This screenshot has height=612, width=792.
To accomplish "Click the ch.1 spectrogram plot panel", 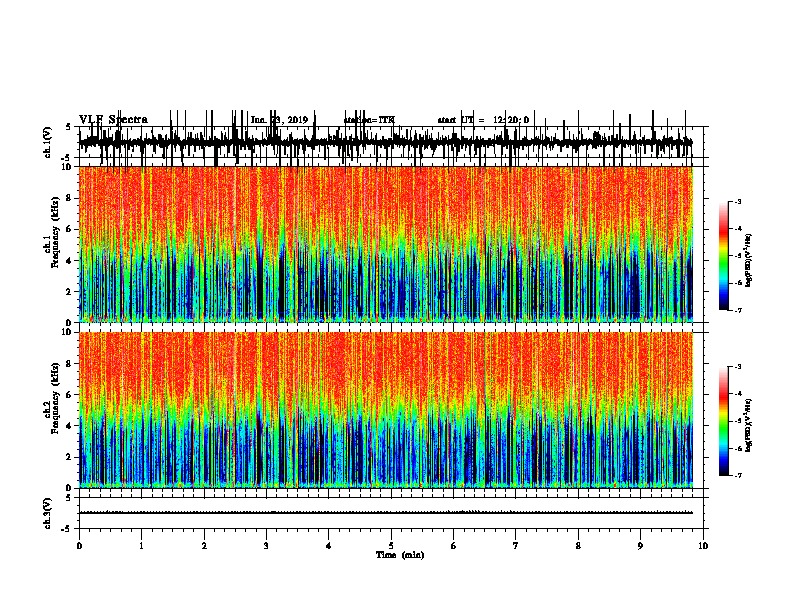I will tap(386, 244).
